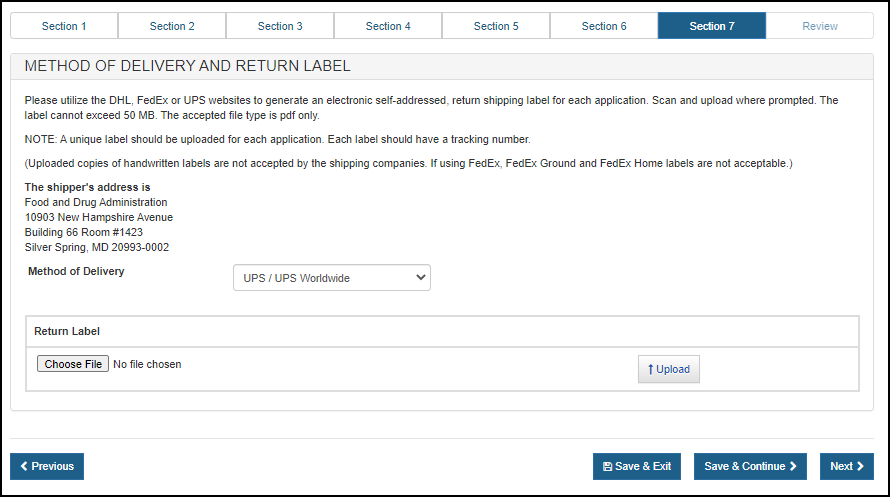890x497 pixels.
Task: Click the active Section 7 tab
Action: coord(712,26)
